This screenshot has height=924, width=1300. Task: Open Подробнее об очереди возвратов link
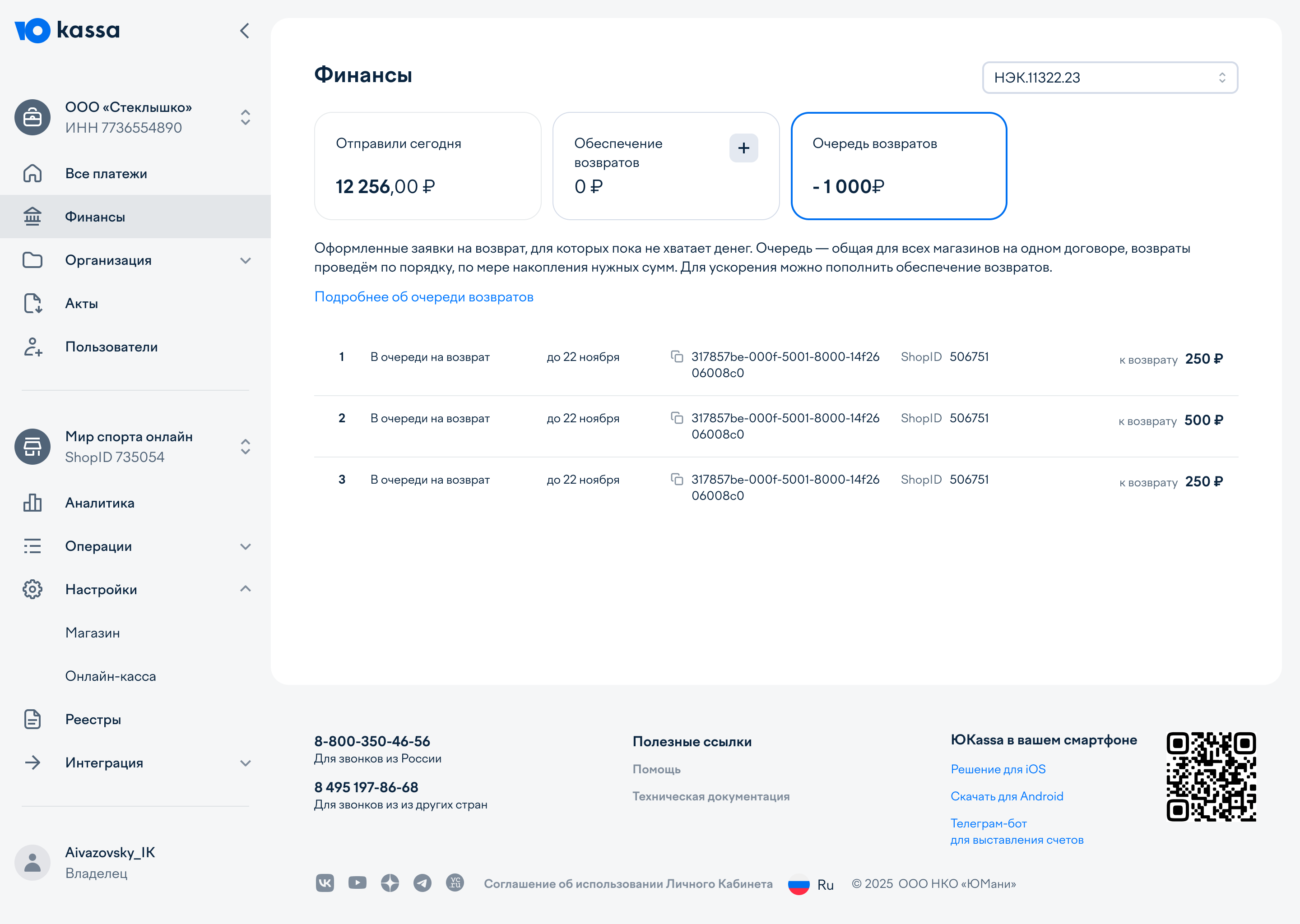coord(424,297)
